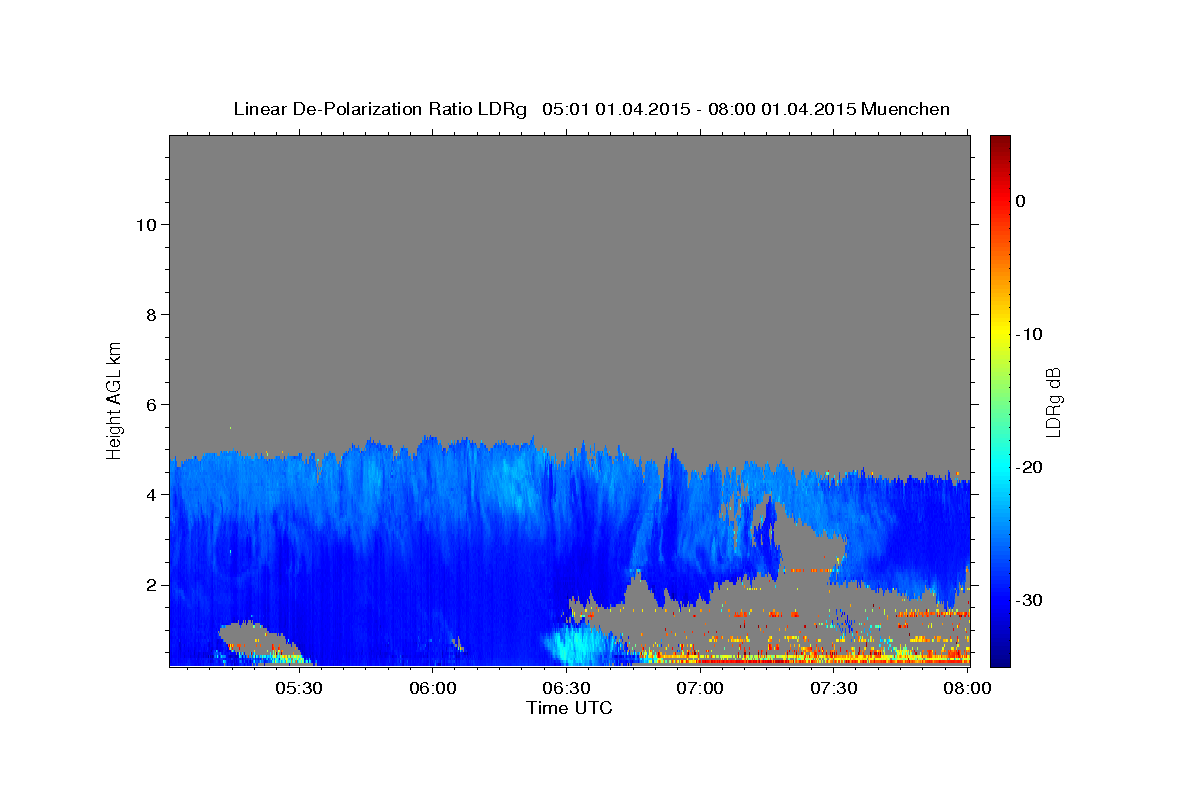This screenshot has height=800, width=1200.
Task: Click the colorbar label '-20'
Action: coord(1030,467)
